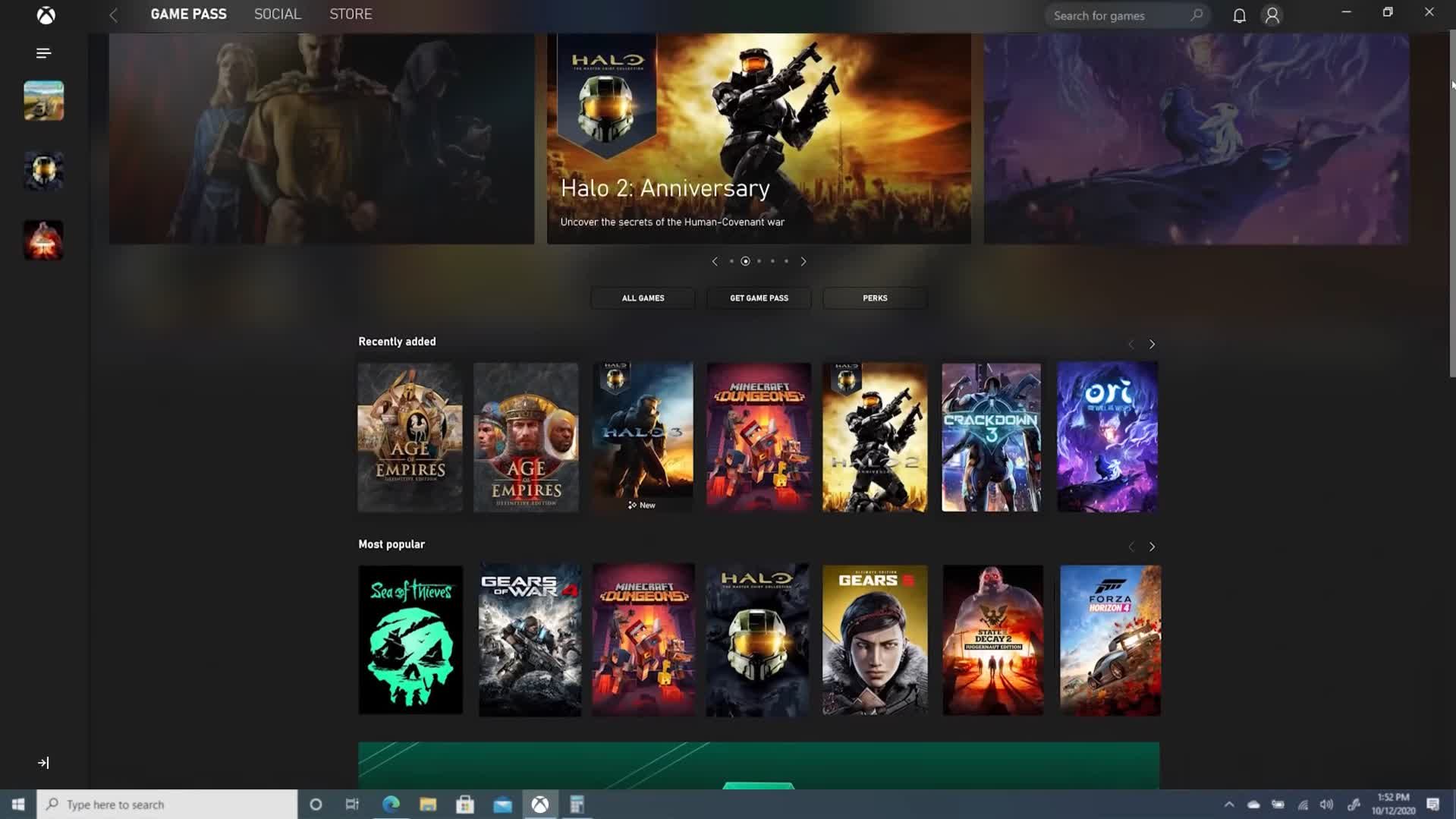Open Microsoft Store from the taskbar
Viewport: 1456px width, 819px height.
(465, 805)
